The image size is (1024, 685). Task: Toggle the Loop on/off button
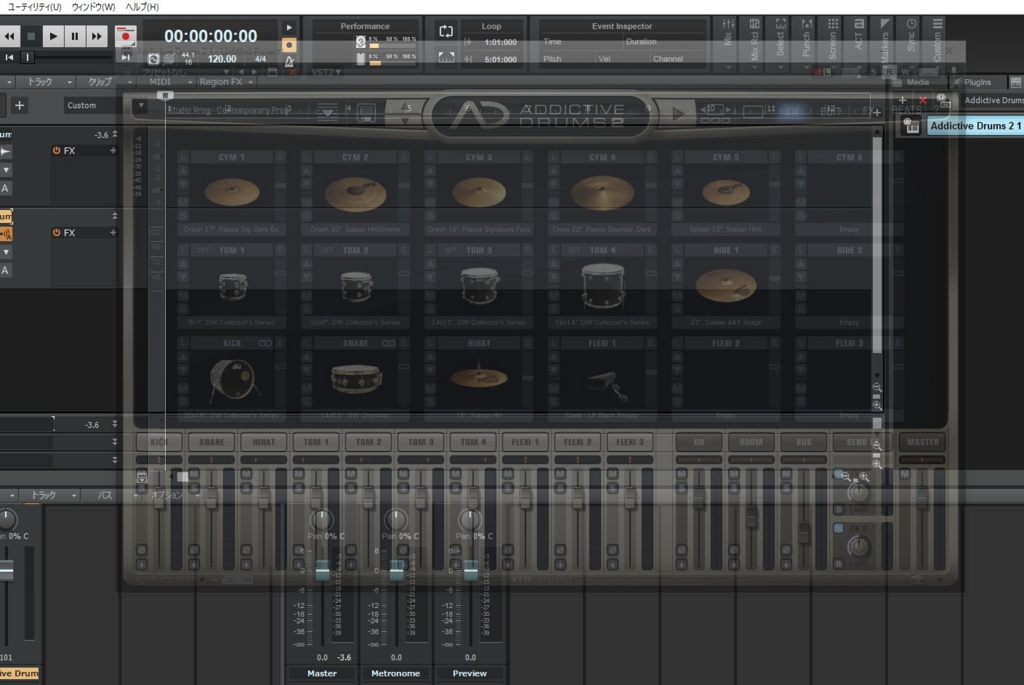446,31
